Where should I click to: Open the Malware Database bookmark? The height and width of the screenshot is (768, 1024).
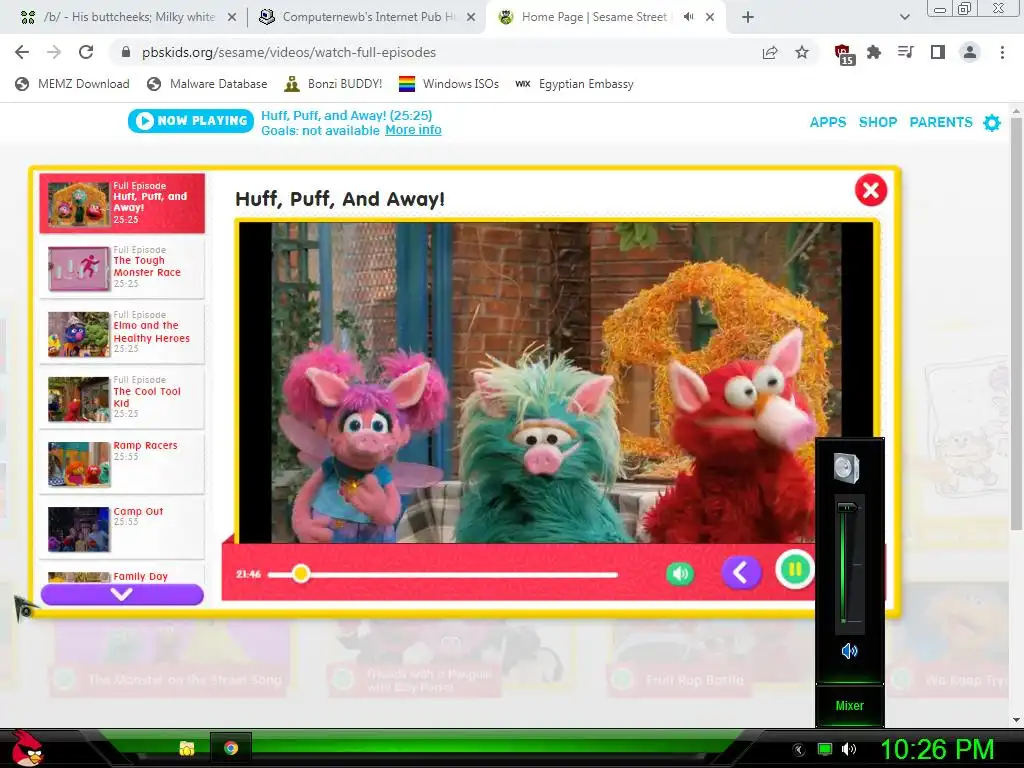coord(207,84)
